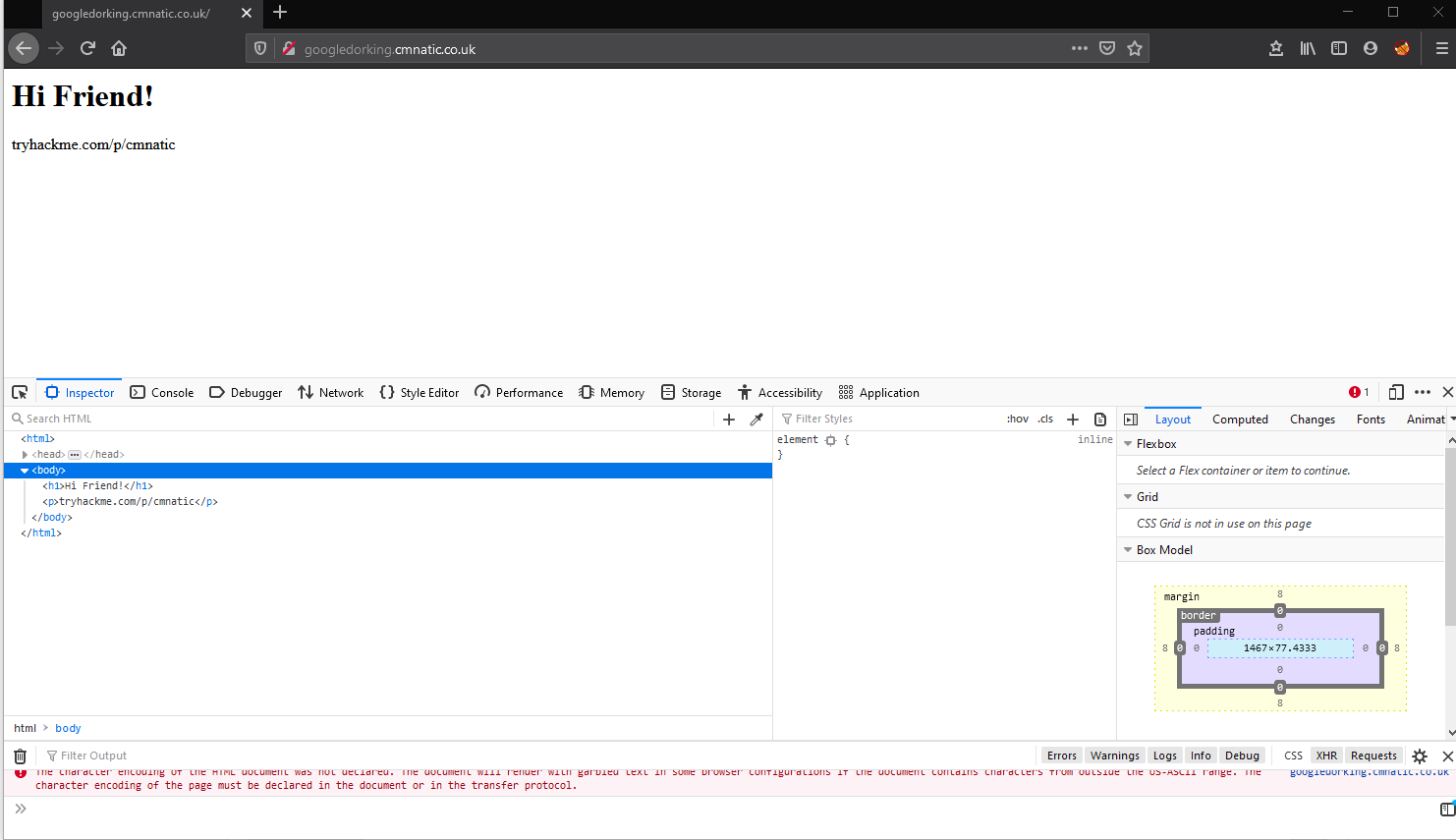Collapse the Flexbox section
Image resolution: width=1456 pixels, height=840 pixels.
(1128, 444)
